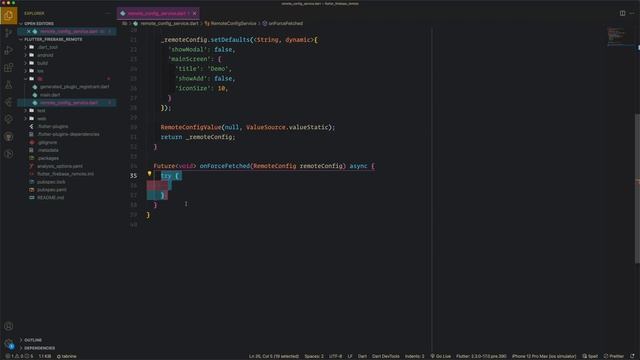Screen dimensions: 640x360
Task: Select the remote_config_service.dart editor tab
Action: 157,13
